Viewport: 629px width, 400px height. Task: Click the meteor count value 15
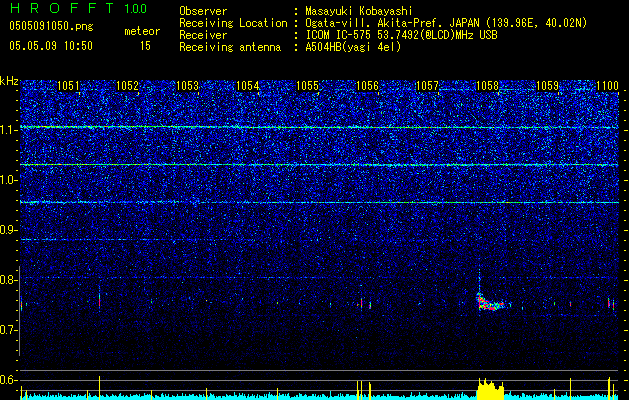pyautogui.click(x=145, y=46)
